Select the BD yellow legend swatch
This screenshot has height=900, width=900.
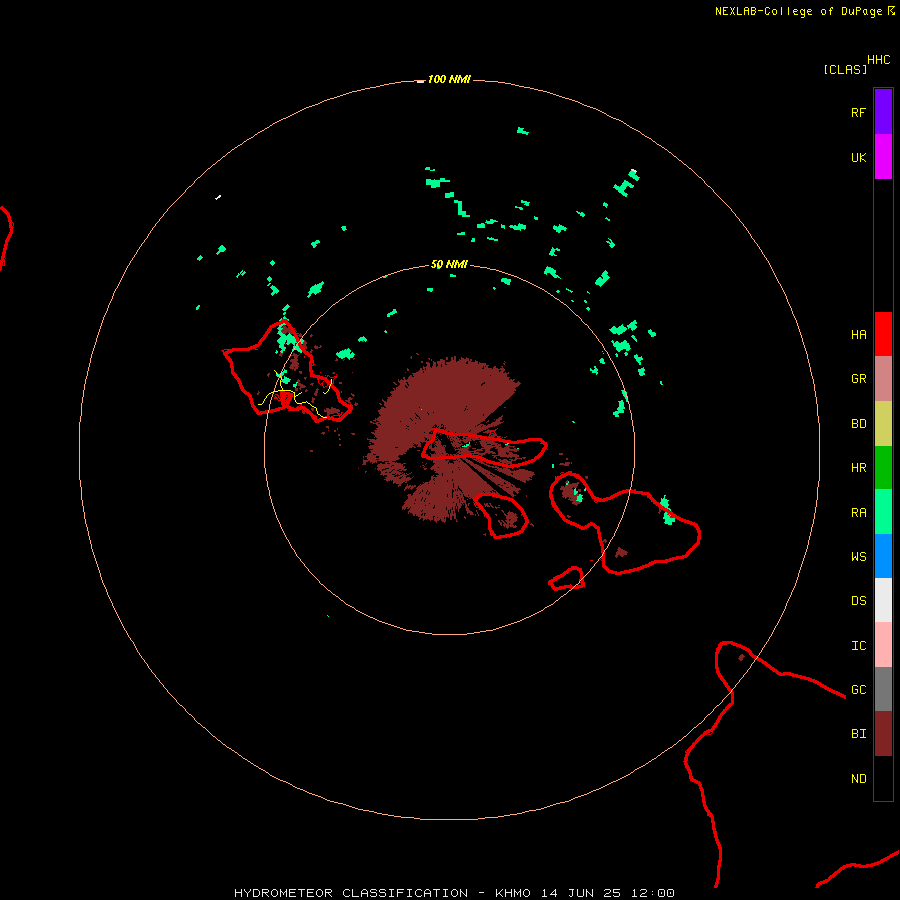(x=883, y=424)
